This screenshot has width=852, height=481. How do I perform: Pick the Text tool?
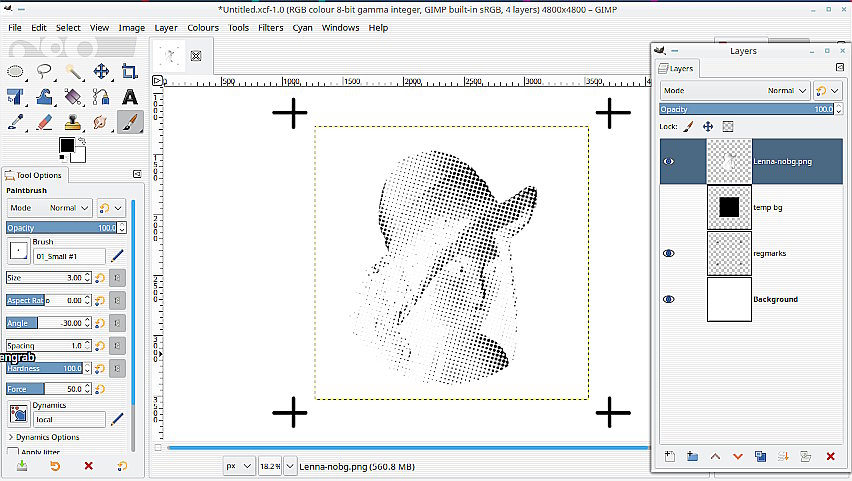(129, 97)
